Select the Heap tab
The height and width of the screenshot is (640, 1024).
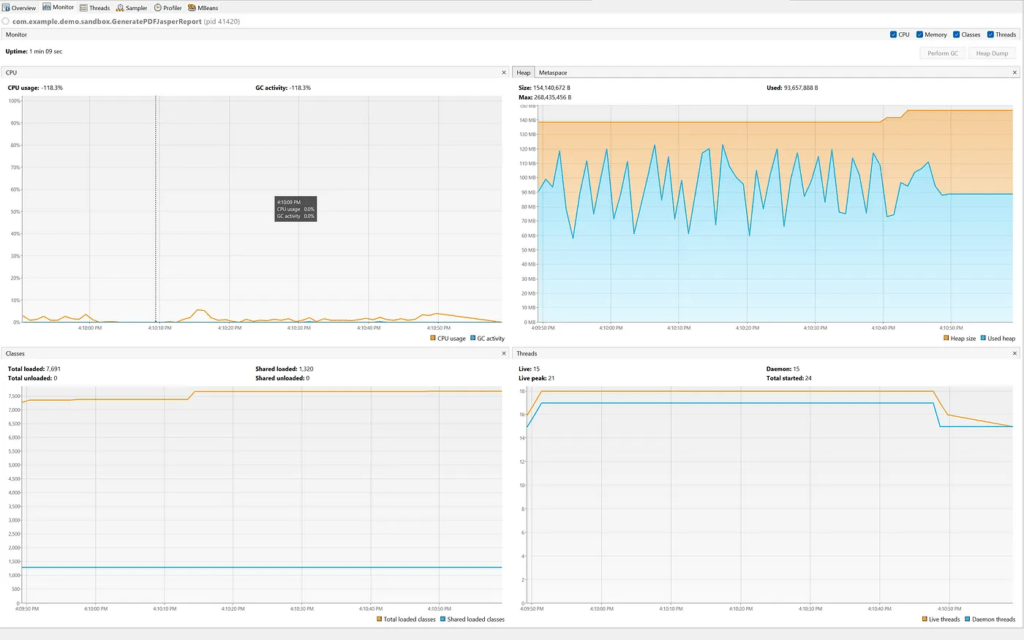(x=524, y=73)
